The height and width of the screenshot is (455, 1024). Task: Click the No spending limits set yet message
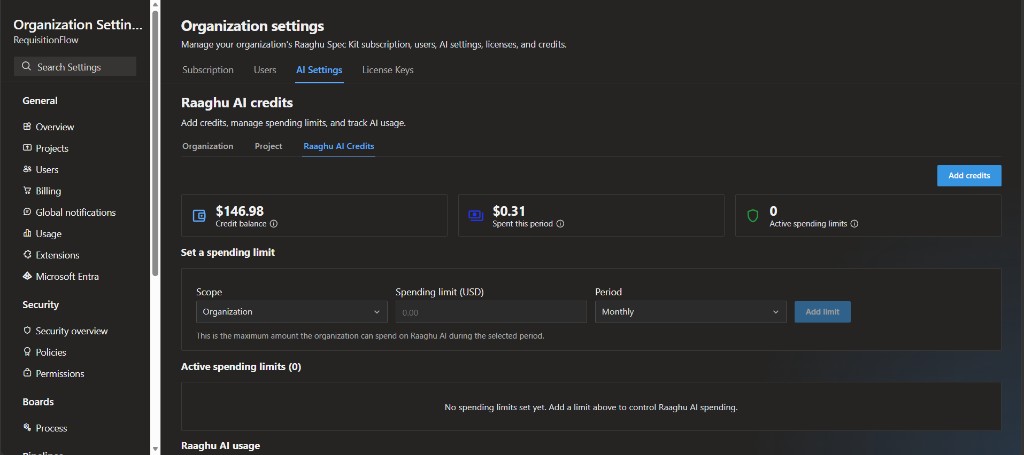[591, 407]
